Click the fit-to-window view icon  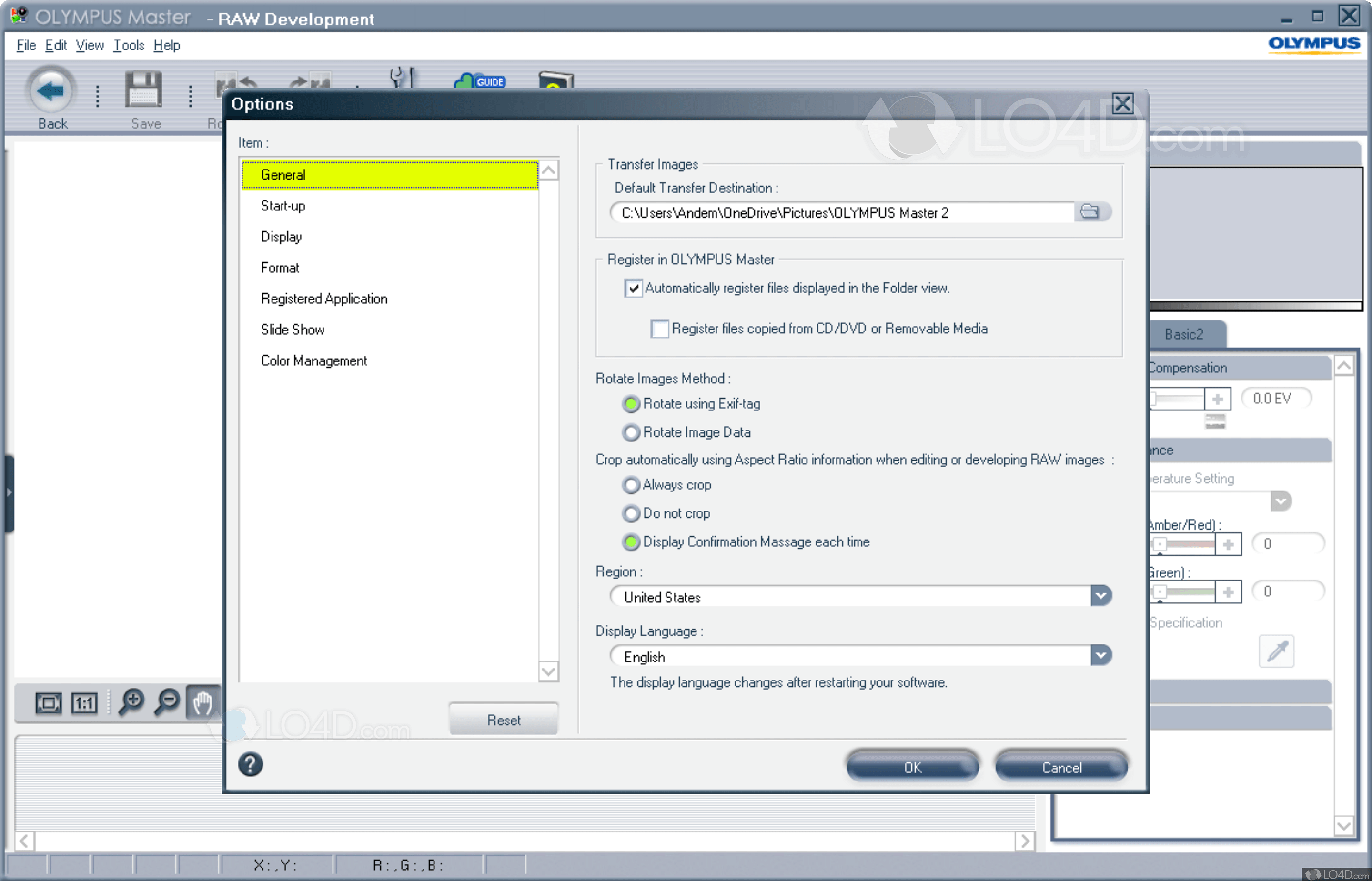click(48, 702)
